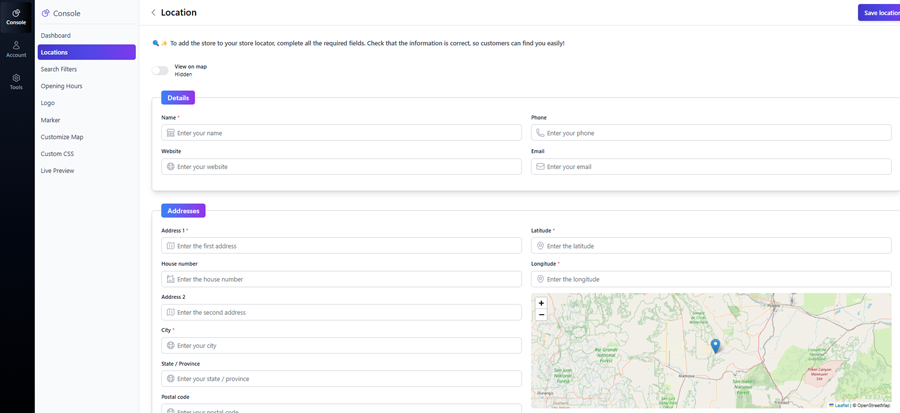Focus the Enter your phone input

pos(711,133)
